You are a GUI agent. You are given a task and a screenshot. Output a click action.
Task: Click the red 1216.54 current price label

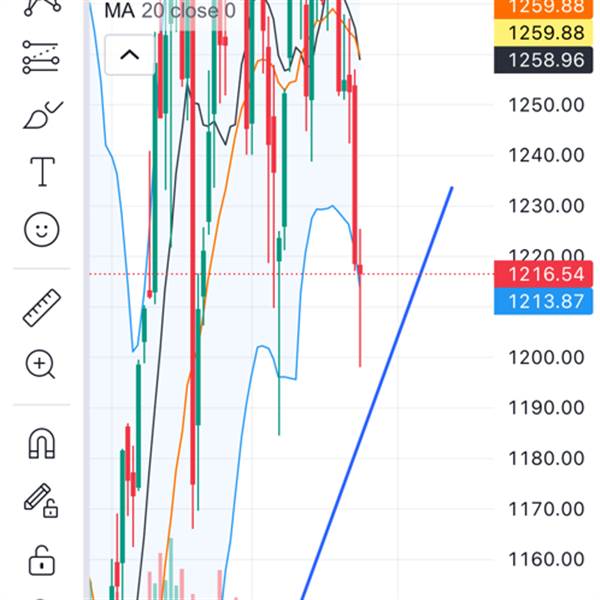[x=543, y=274]
